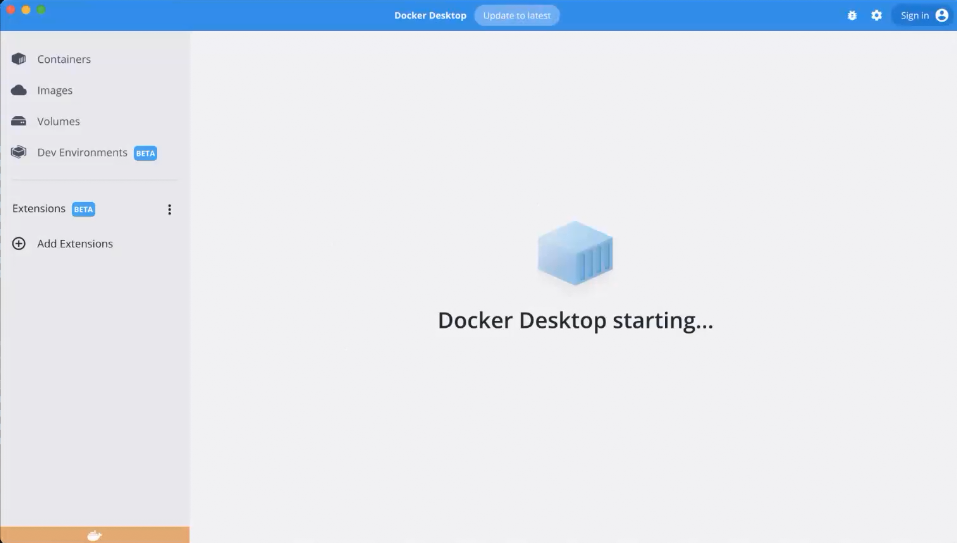Viewport: 957px width, 543px height.
Task: Close the Docker Desktop window
Action: [x=10, y=10]
